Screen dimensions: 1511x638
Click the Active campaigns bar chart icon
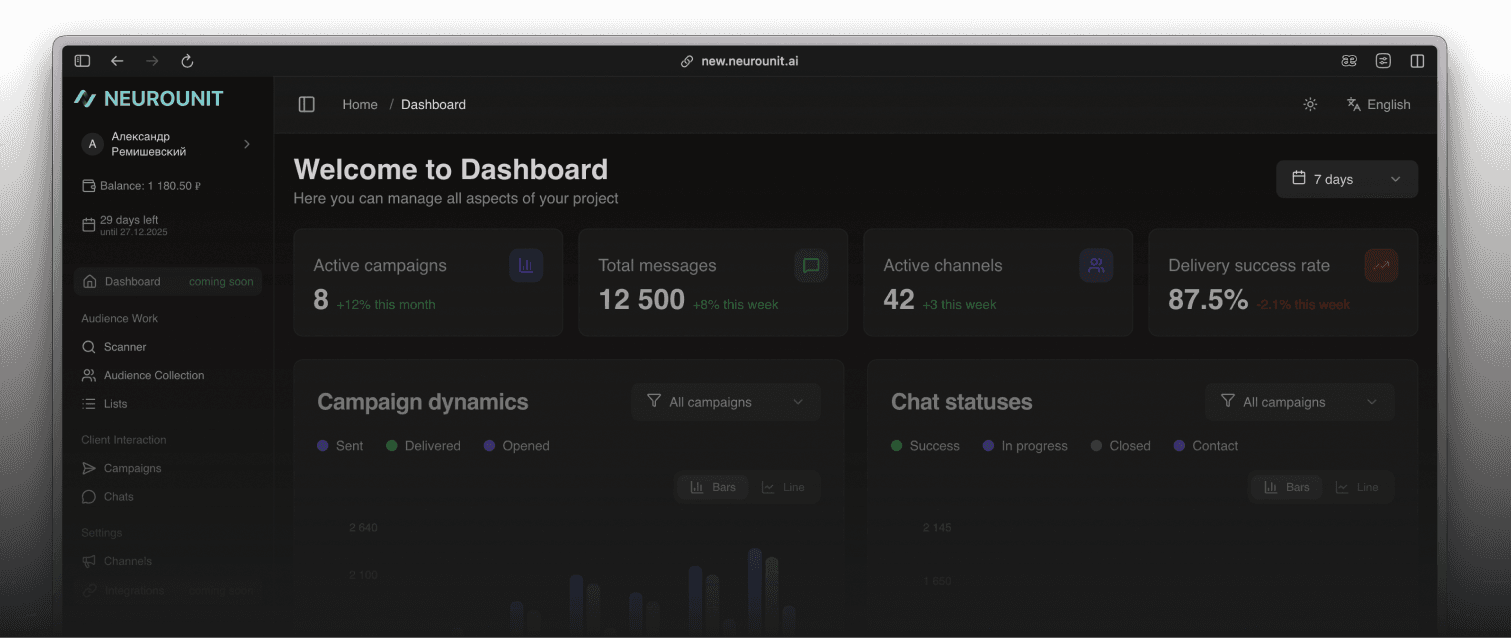click(x=525, y=265)
